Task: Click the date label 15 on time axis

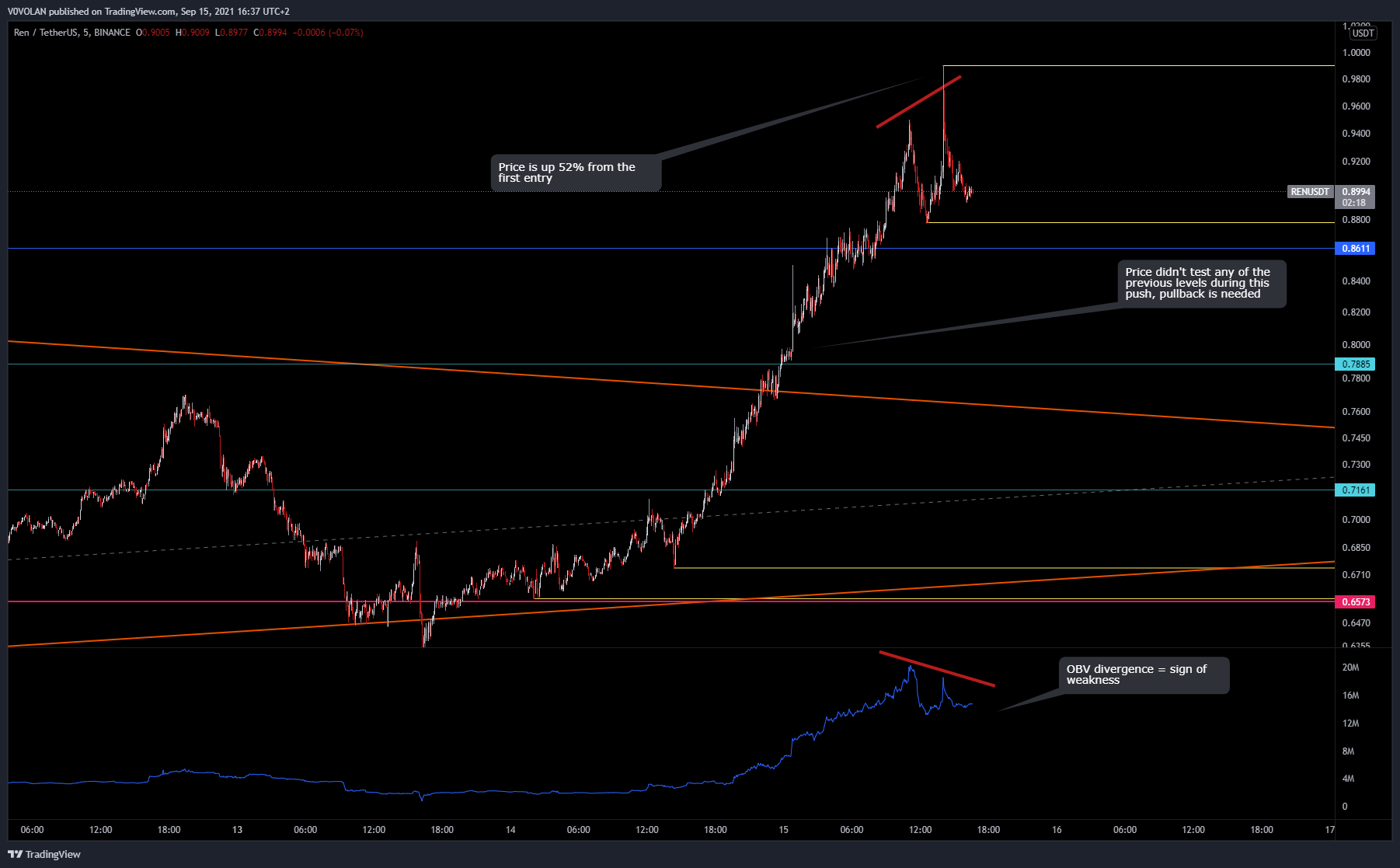Action: [x=783, y=830]
